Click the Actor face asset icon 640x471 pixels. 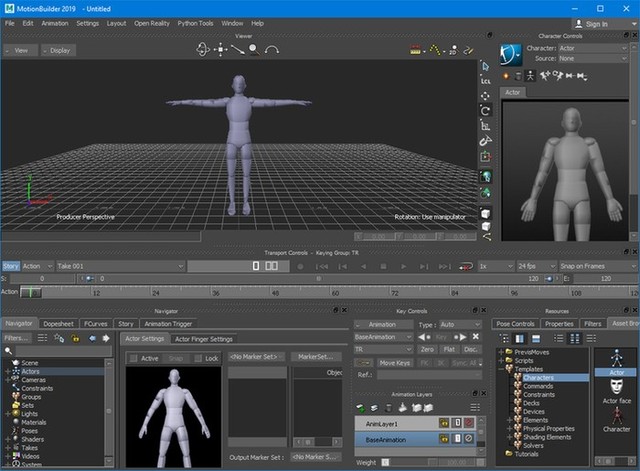[616, 388]
